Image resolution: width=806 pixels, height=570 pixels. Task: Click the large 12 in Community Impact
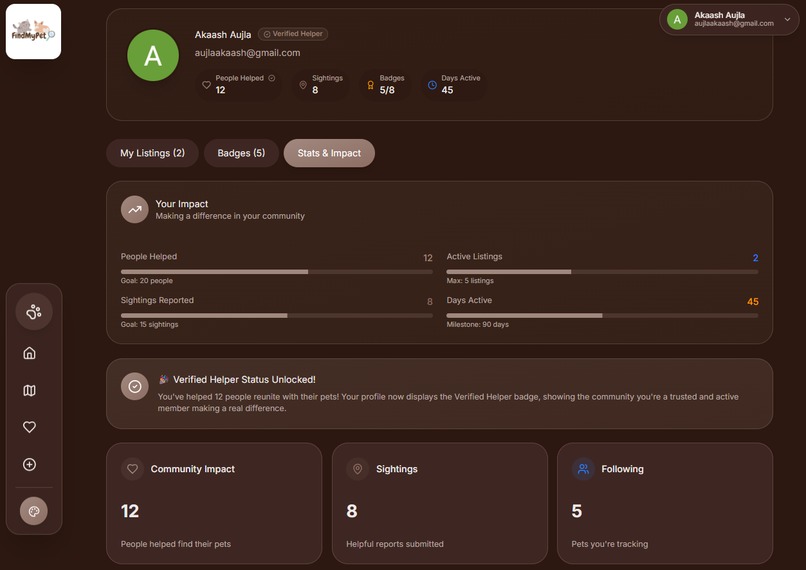[x=130, y=511]
